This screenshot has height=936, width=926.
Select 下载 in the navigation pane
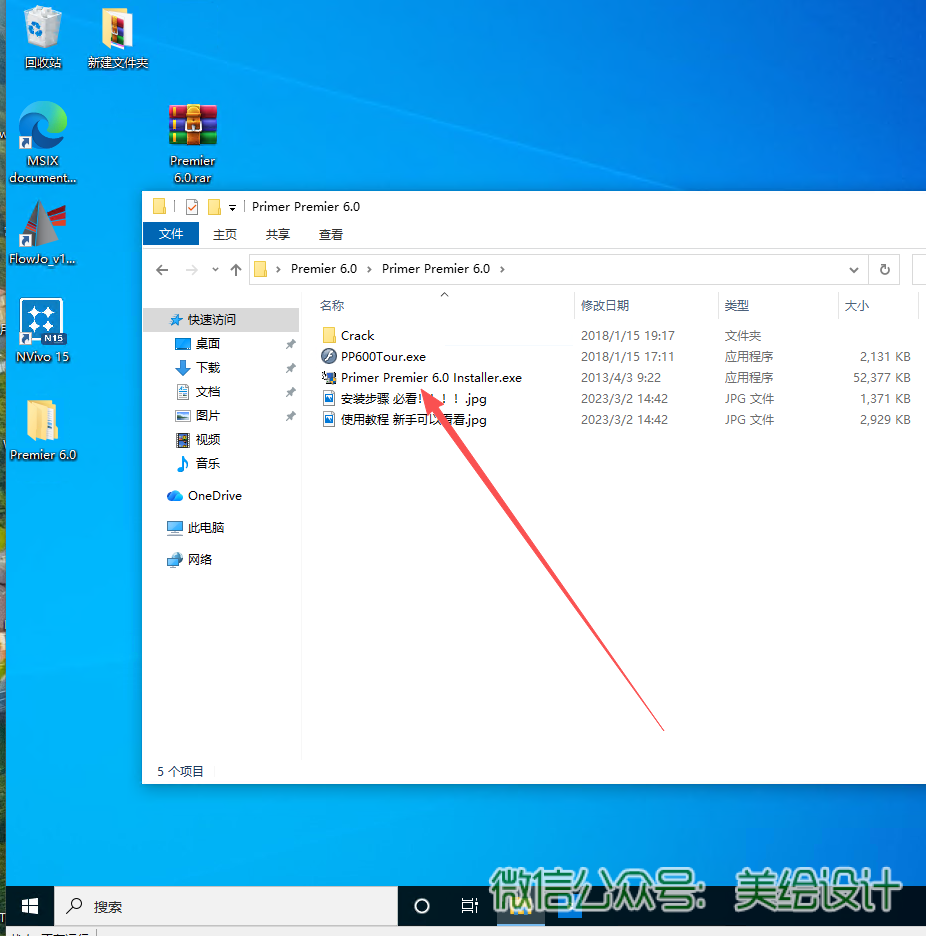(208, 368)
